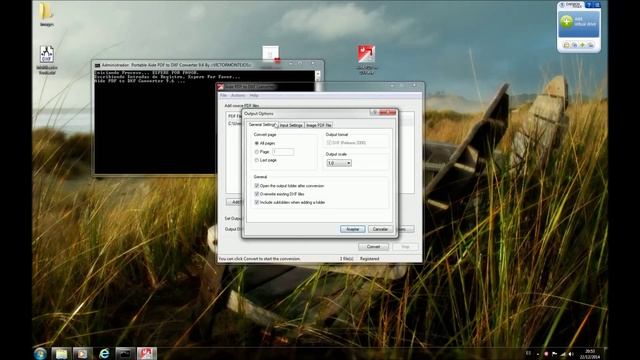Open the Output scale dropdown

[x=339, y=163]
